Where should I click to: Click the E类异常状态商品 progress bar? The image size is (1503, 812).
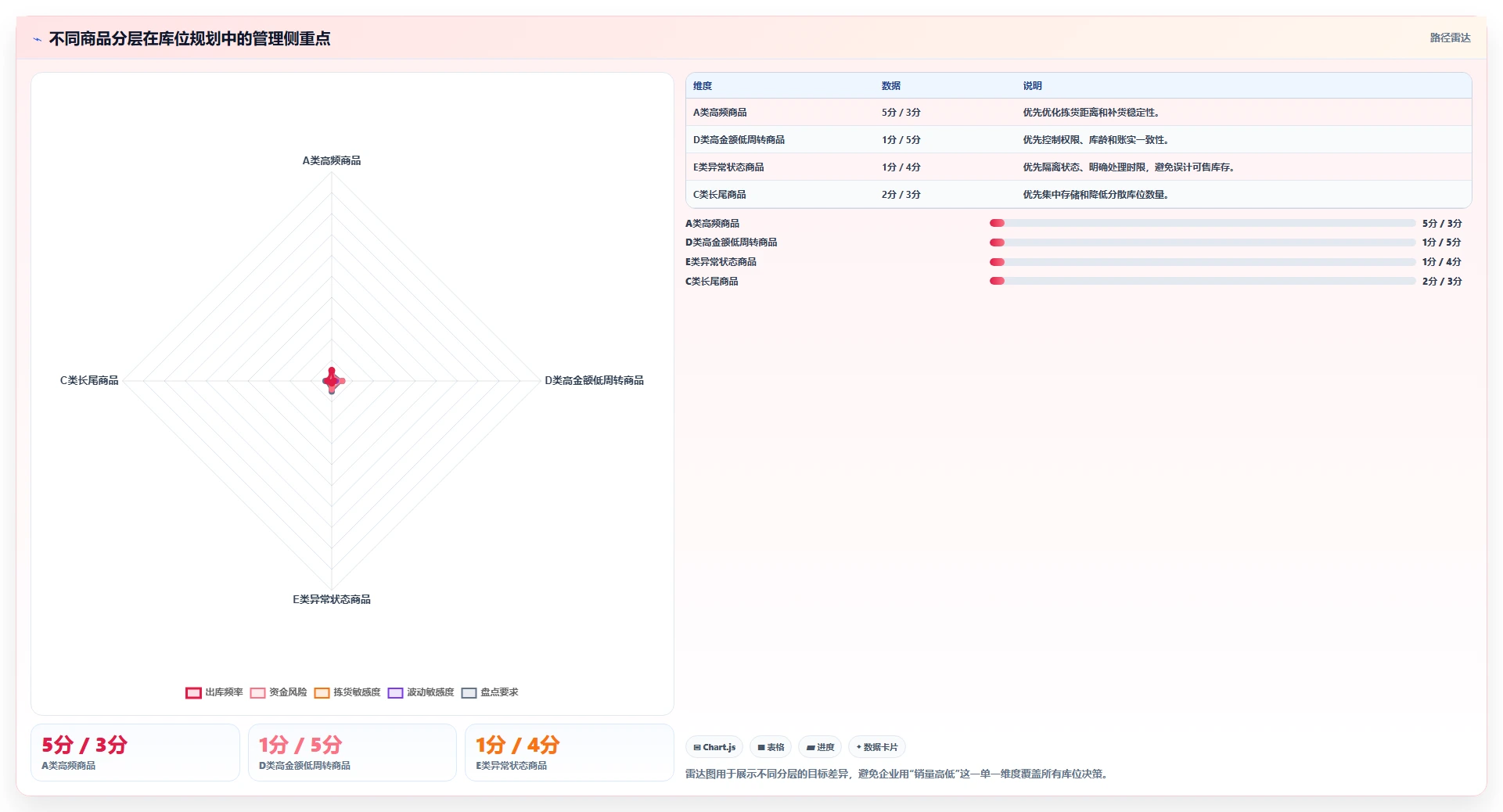coord(1203,262)
